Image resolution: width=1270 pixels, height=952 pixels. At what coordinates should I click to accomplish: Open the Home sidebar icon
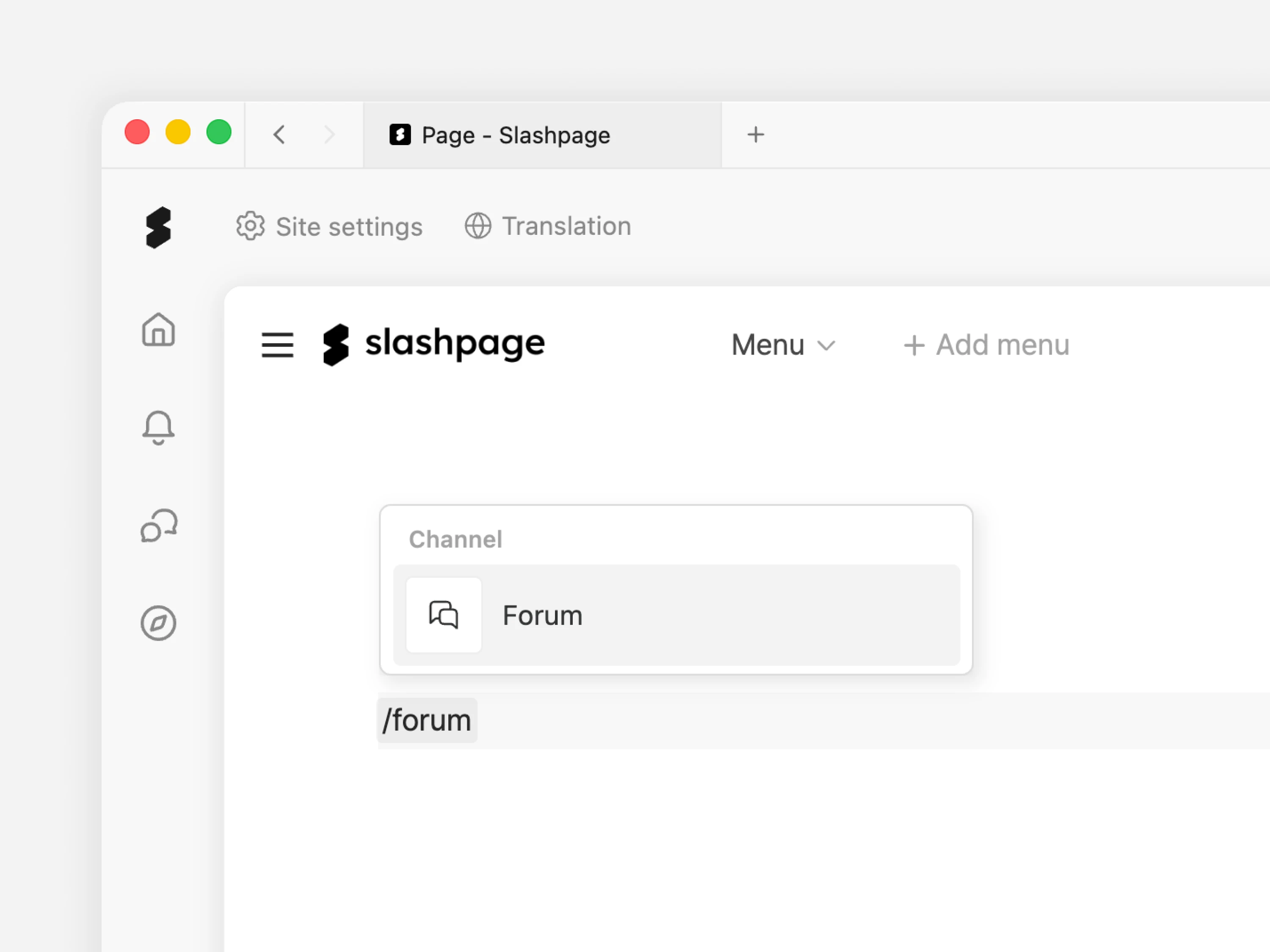[158, 330]
